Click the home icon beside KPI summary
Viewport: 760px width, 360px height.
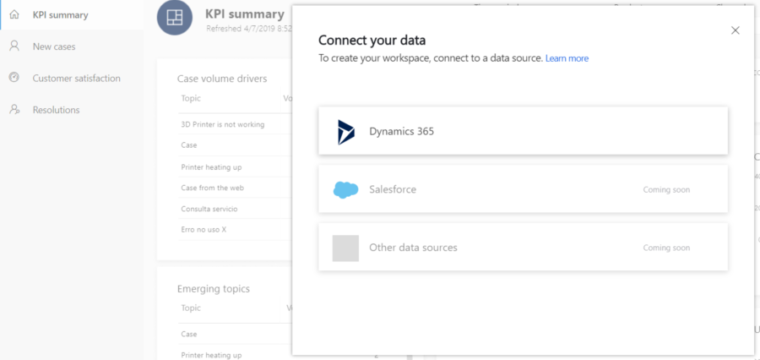(14, 15)
